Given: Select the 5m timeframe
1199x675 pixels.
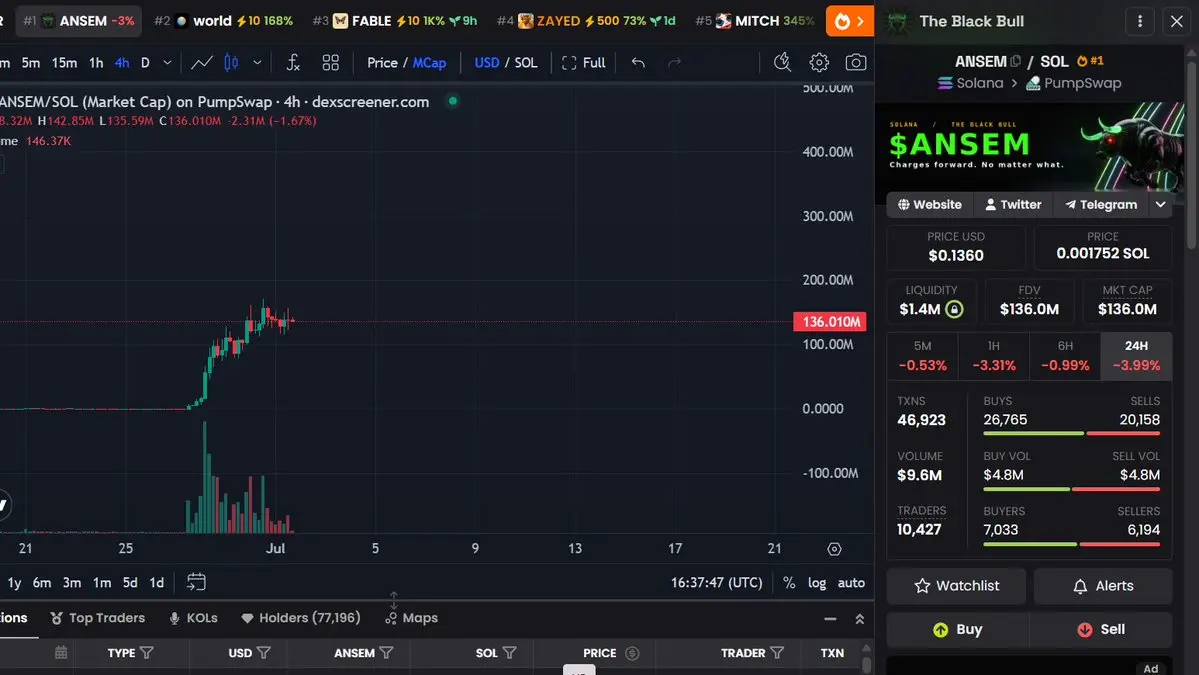Looking at the screenshot, I should [x=31, y=63].
